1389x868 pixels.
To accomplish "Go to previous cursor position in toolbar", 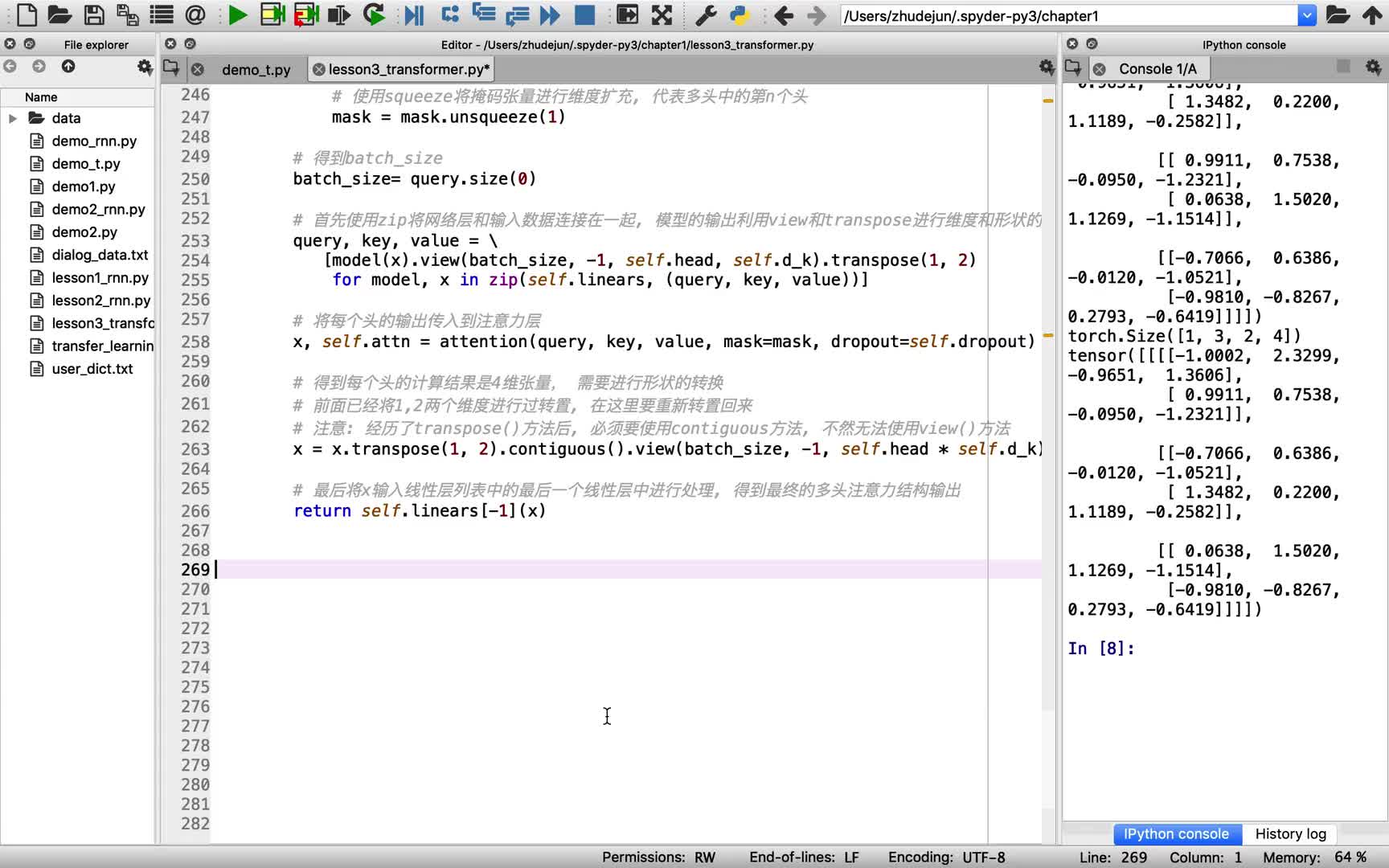I will click(x=783, y=15).
